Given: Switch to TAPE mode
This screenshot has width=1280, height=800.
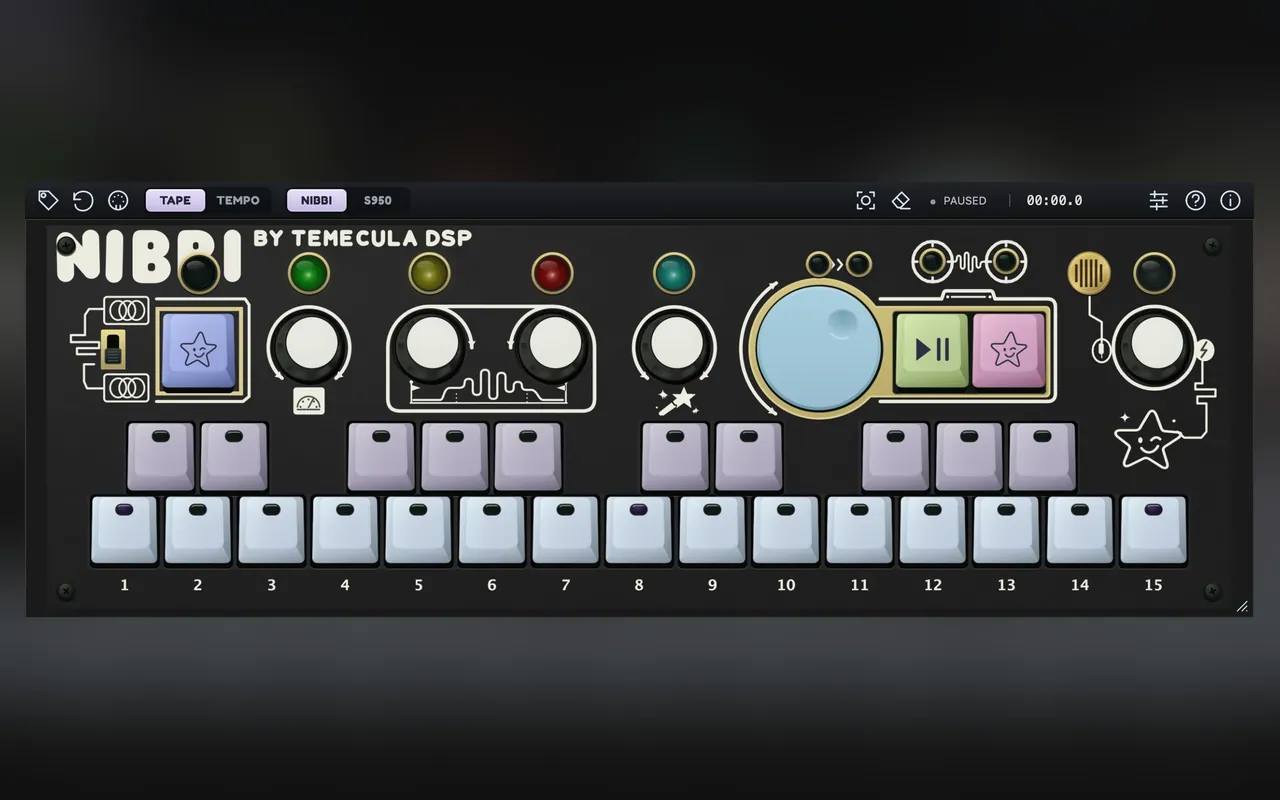Looking at the screenshot, I should point(175,200).
